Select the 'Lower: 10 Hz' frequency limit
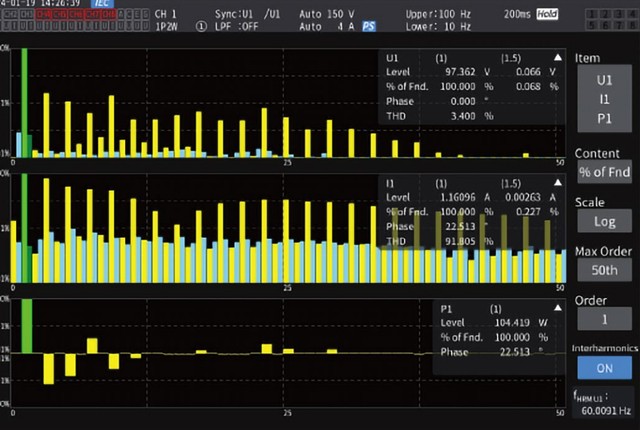The image size is (640, 430). pyautogui.click(x=438, y=27)
